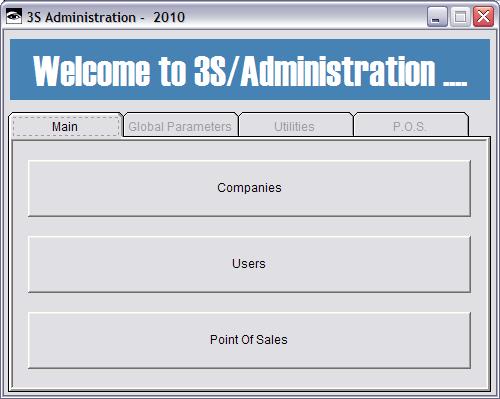Open the Companies section
This screenshot has height=399, width=500.
pos(249,188)
